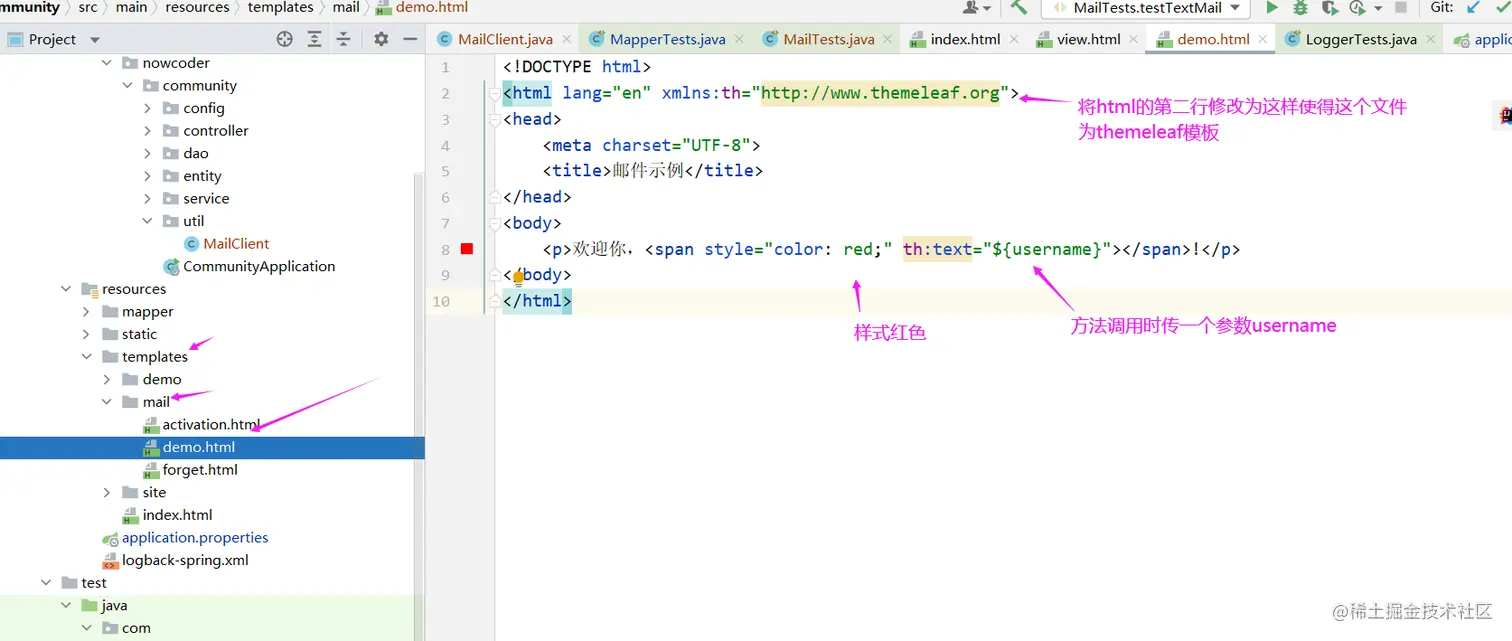Click the grey Stop square icon
This screenshot has height=641, width=1512.
(x=1401, y=7)
